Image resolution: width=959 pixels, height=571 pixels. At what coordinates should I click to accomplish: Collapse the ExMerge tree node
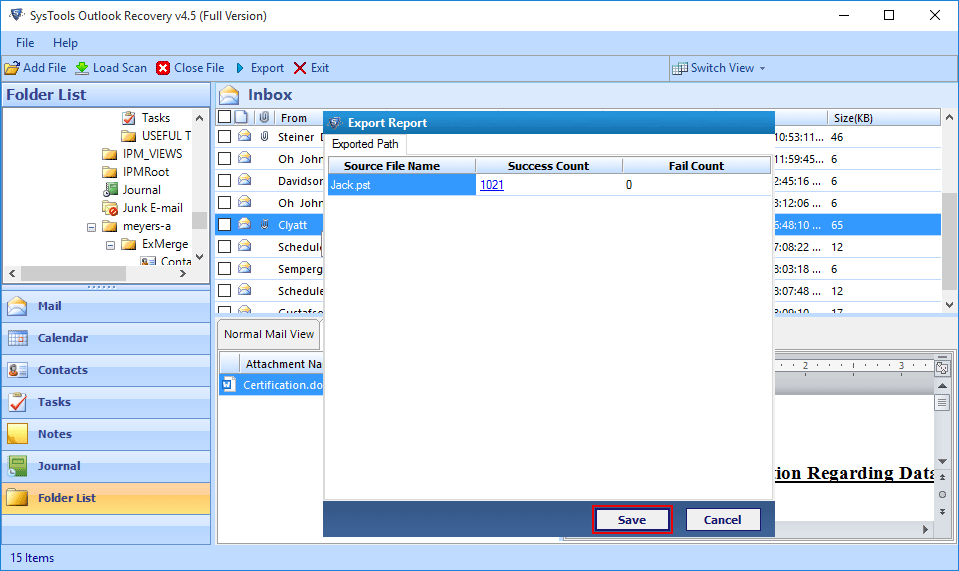pos(110,245)
